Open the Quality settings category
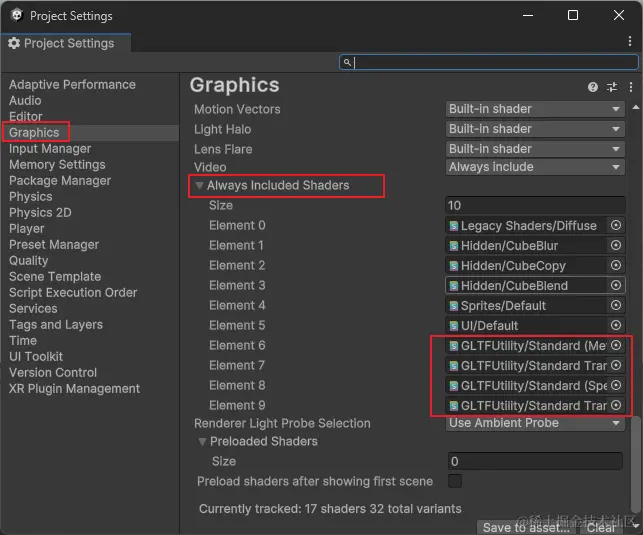Viewport: 643px width, 535px height. (29, 260)
